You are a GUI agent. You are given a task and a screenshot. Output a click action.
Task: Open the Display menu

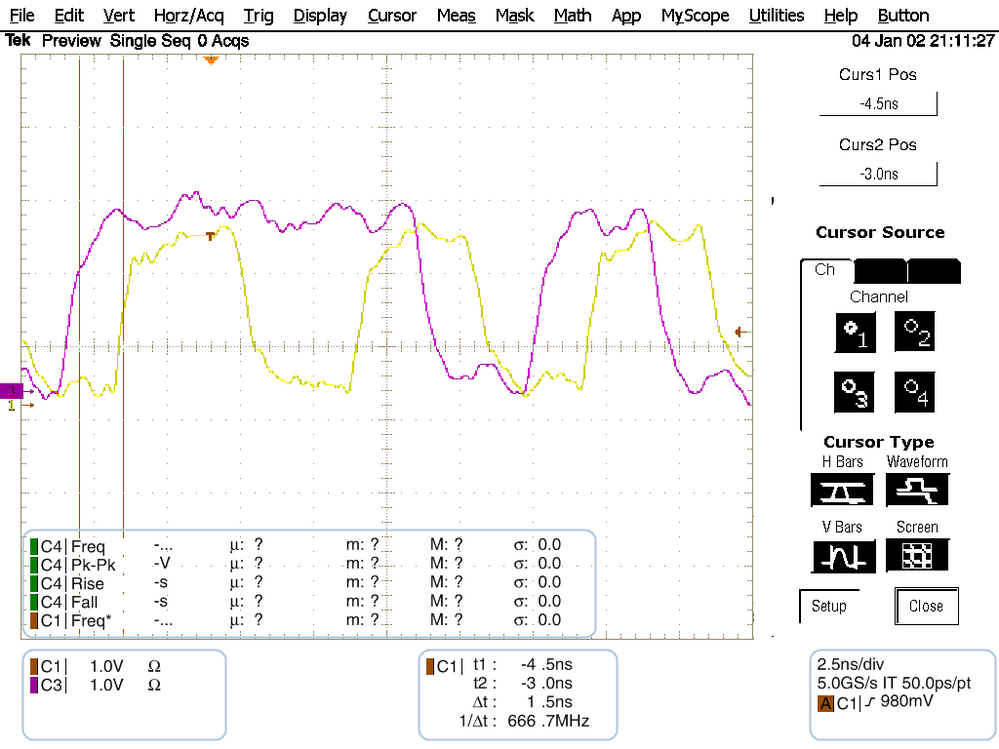(320, 16)
